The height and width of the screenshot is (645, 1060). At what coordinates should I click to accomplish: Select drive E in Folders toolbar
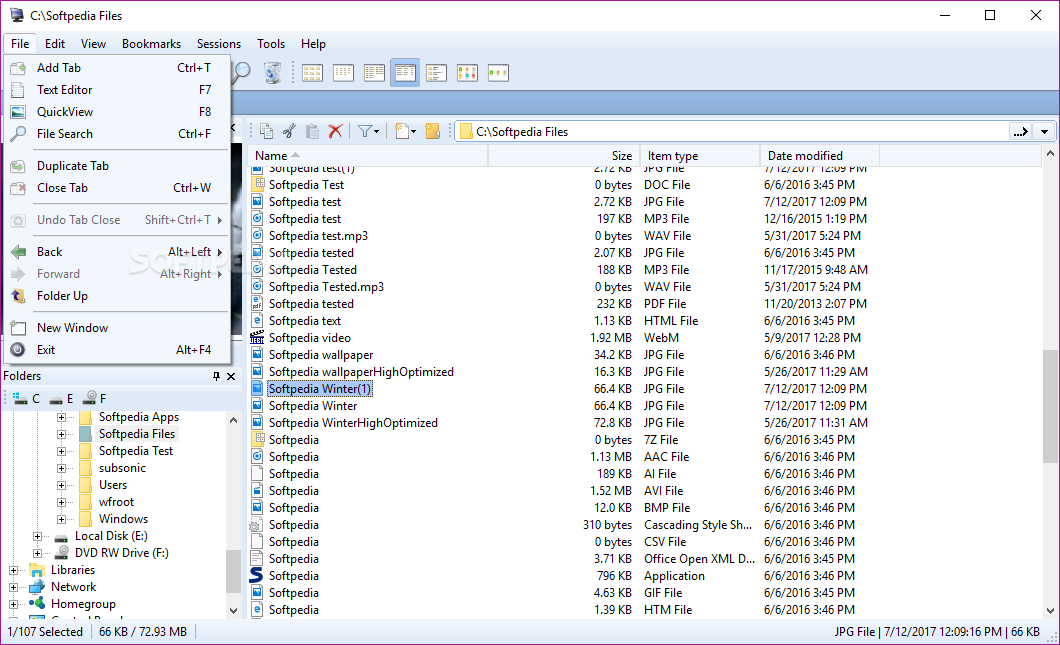62,399
